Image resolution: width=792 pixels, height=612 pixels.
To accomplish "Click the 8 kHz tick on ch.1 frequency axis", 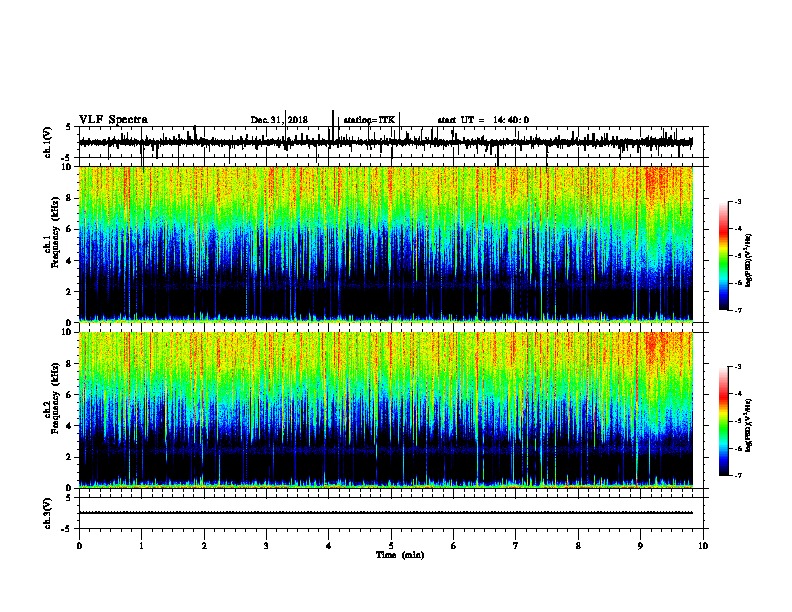I will 70,198.
